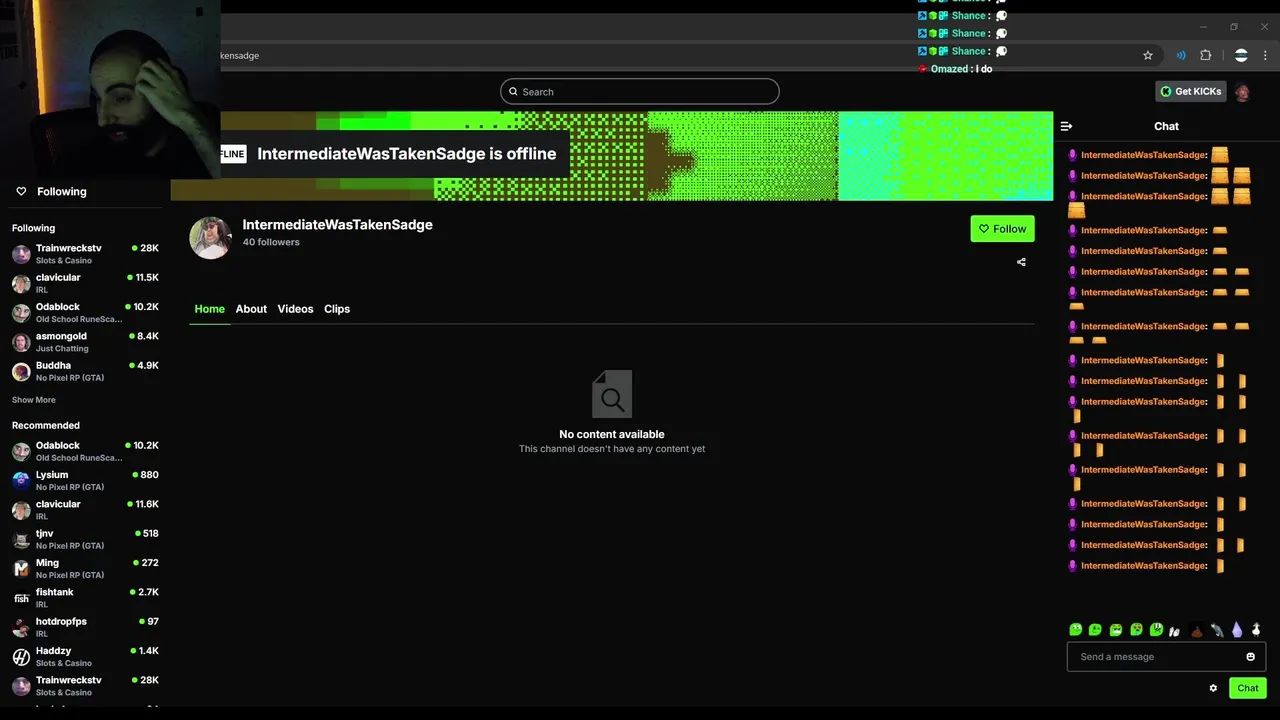Click the tjnv avatar in Recommended
The height and width of the screenshot is (720, 1280).
click(x=21, y=540)
